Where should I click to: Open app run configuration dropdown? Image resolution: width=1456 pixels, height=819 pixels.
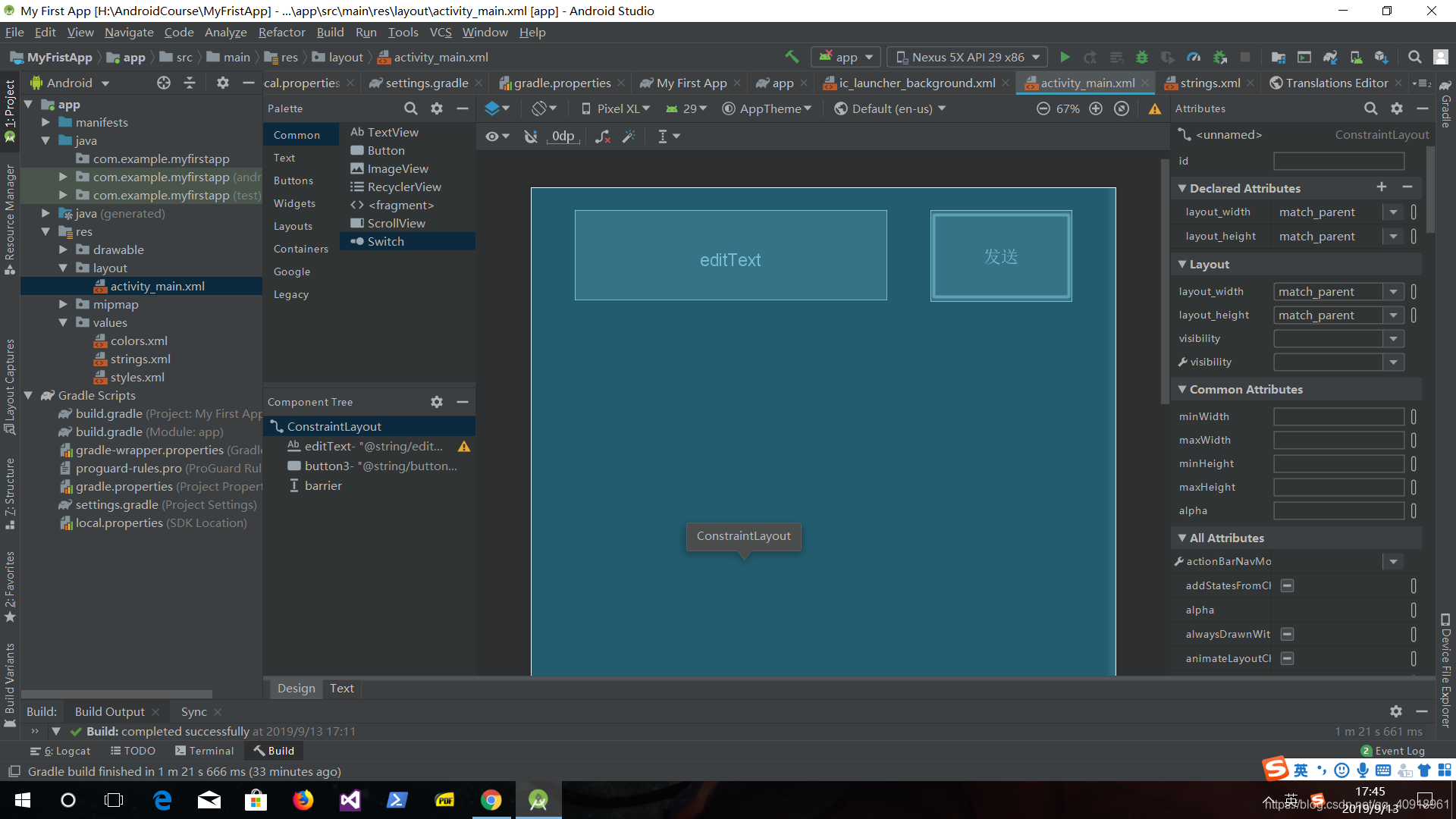point(847,57)
